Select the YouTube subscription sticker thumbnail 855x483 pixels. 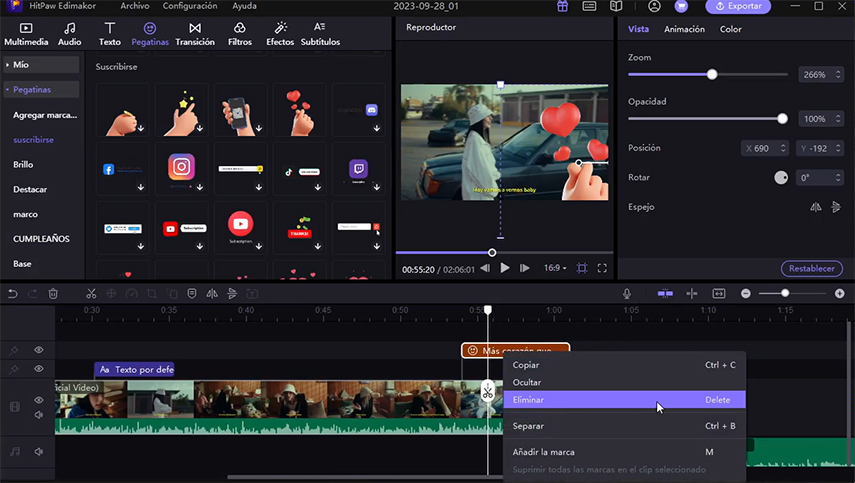click(240, 227)
